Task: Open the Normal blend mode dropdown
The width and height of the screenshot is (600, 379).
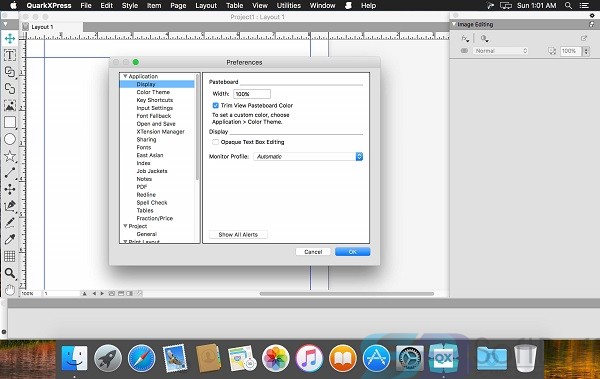Action: point(500,51)
